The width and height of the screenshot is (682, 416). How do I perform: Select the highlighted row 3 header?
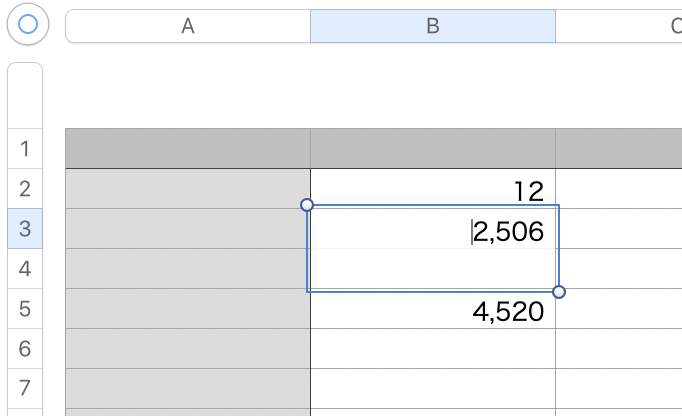tap(25, 229)
